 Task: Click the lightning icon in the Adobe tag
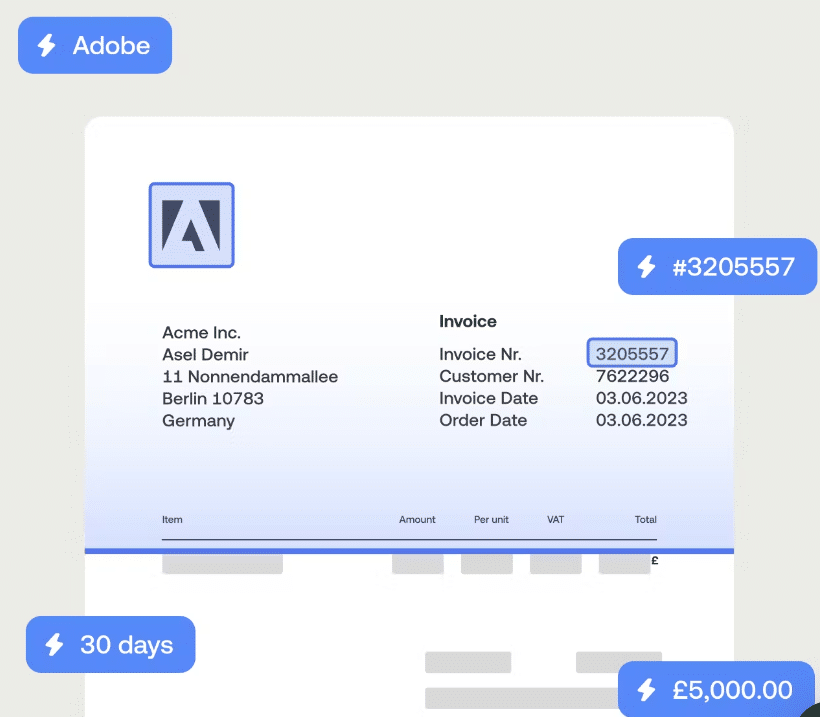pyautogui.click(x=46, y=46)
